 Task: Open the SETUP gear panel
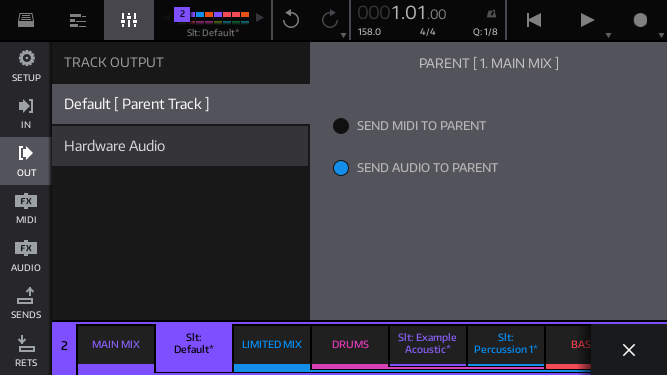point(26,66)
